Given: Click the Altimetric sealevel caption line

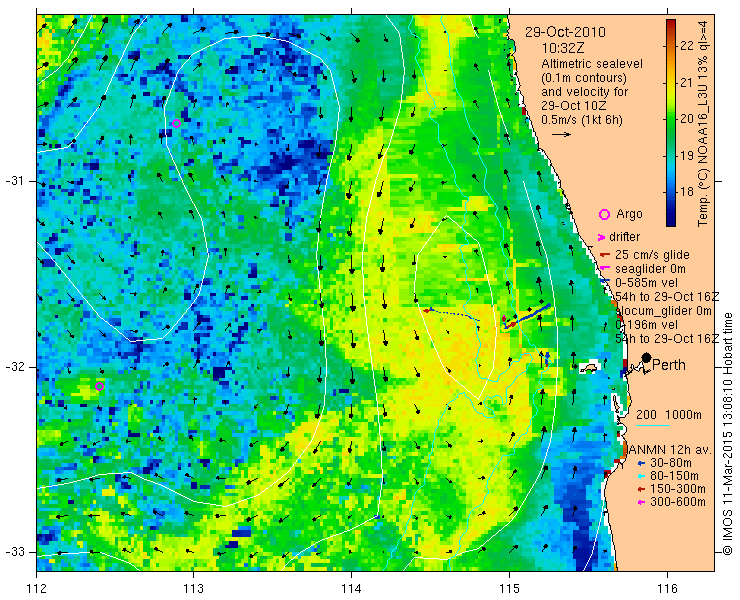Looking at the screenshot, I should (x=592, y=64).
